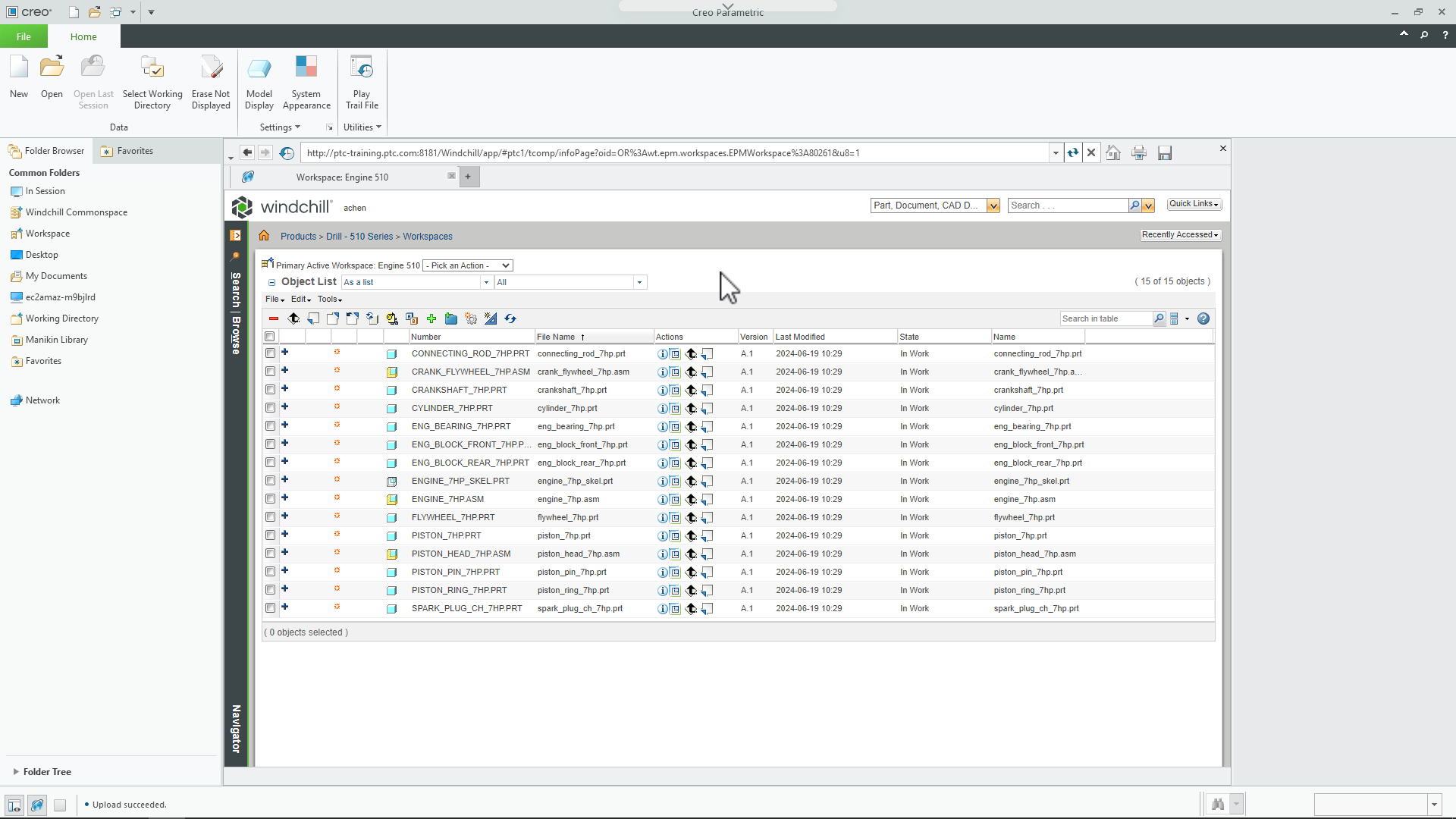The width and height of the screenshot is (1456, 819).
Task: Open the information icon for ENGINE_7HP.ASM
Action: click(663, 499)
